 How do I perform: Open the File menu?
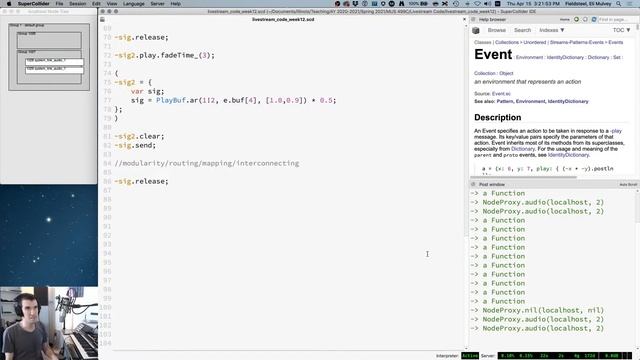60,4
